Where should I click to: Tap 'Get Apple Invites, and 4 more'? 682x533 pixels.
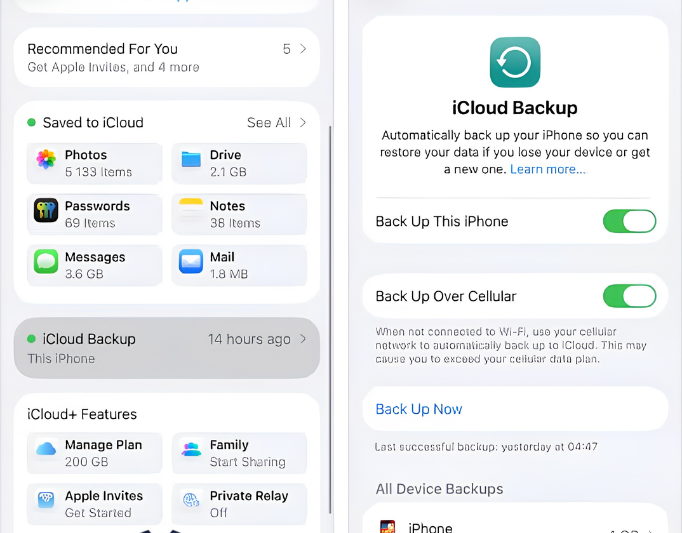pyautogui.click(x=113, y=67)
